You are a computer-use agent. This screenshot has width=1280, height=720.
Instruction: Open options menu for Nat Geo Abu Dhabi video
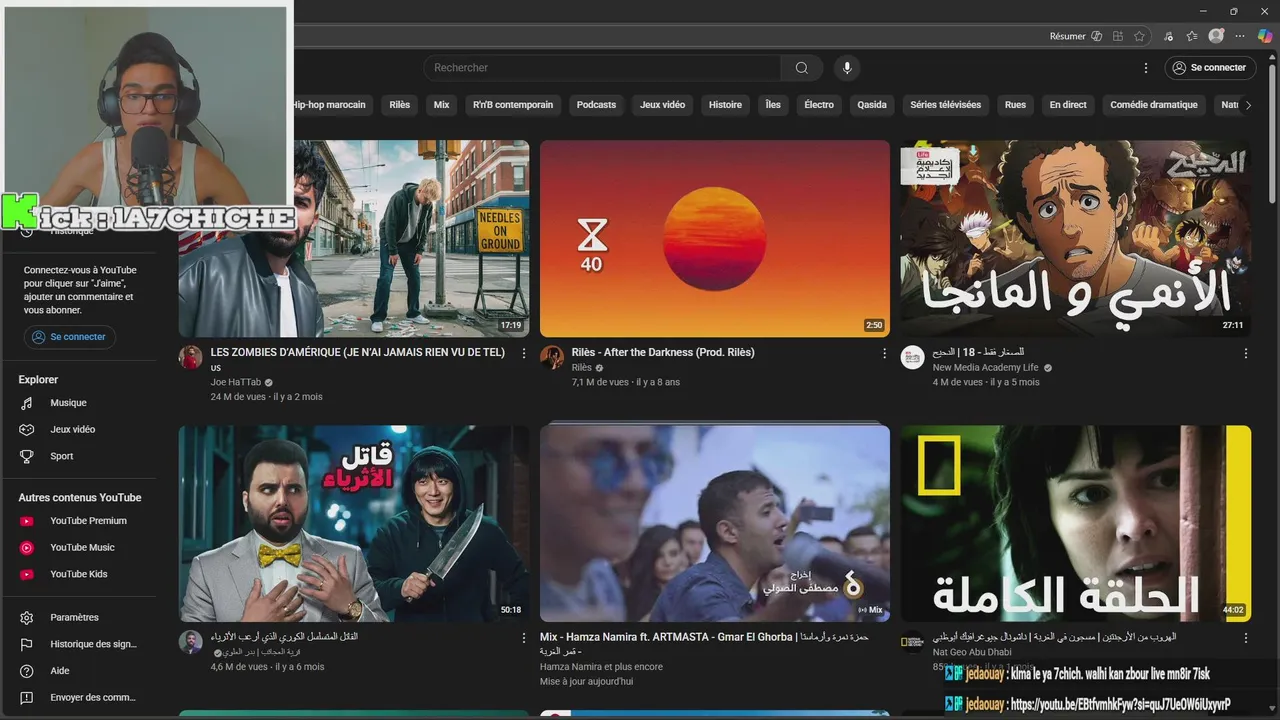point(1246,637)
